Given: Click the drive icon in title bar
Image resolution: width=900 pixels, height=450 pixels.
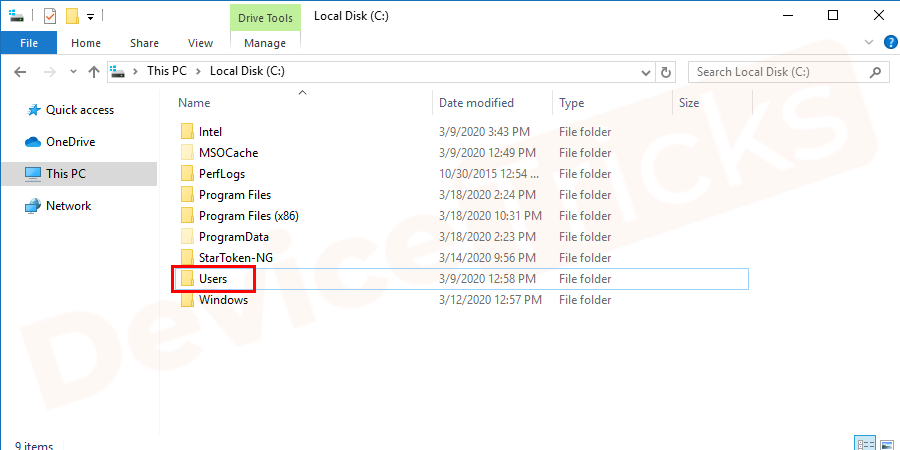Looking at the screenshot, I should (x=17, y=15).
